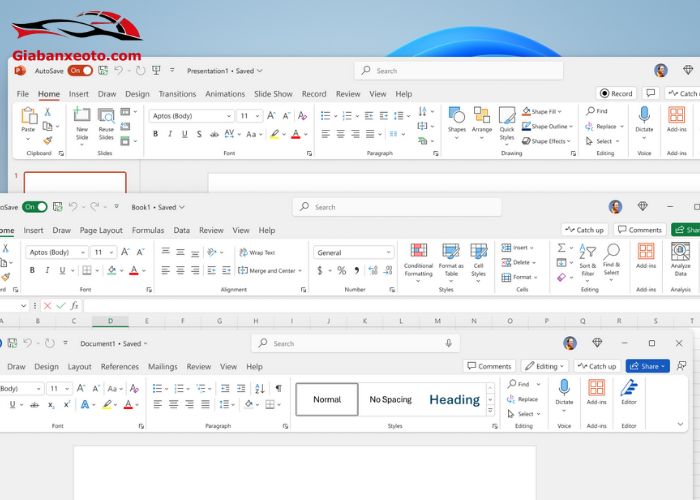Screen dimensions: 700x500
Task: Expand Excel Merge and Center dropdown
Action: [300, 271]
